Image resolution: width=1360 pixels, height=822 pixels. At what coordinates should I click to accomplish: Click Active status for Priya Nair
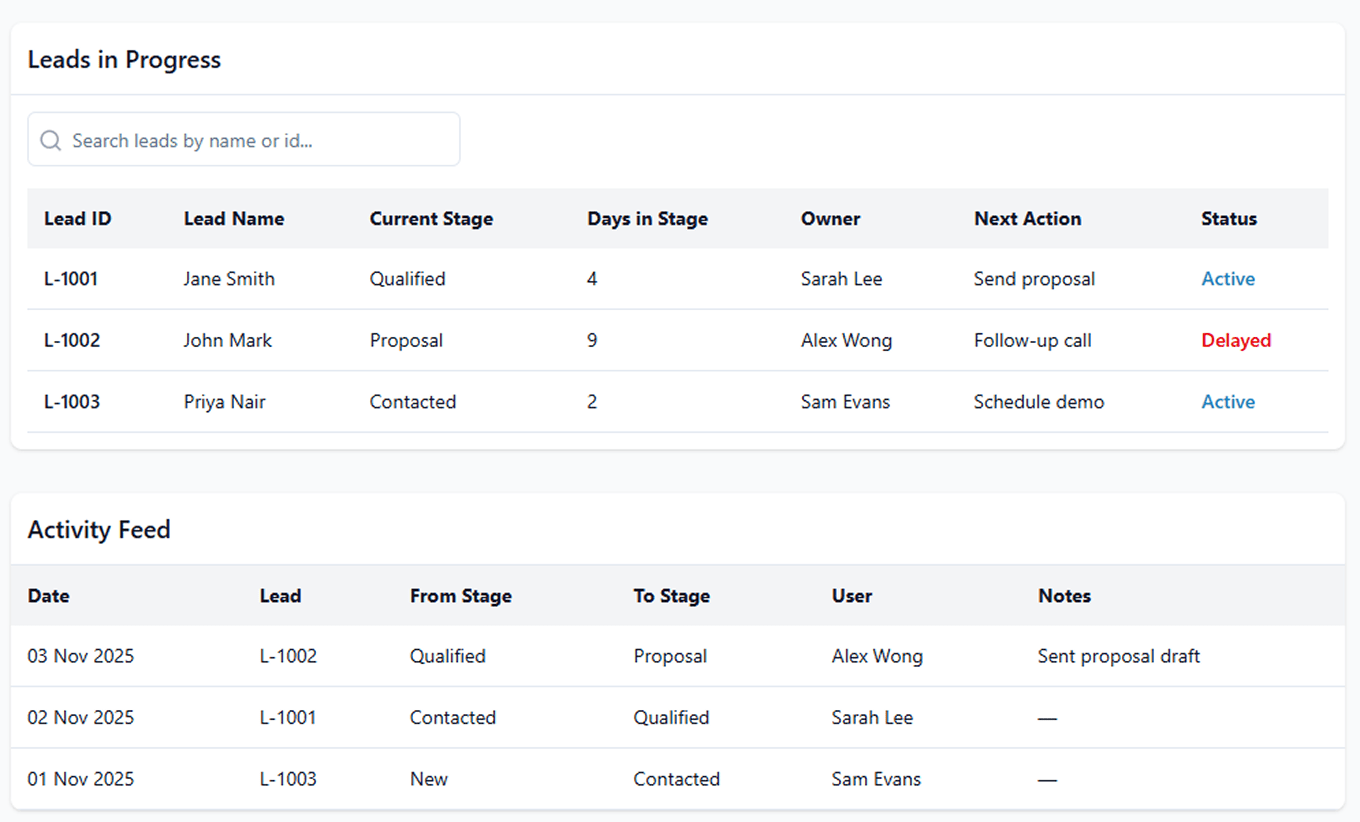[x=1227, y=402]
